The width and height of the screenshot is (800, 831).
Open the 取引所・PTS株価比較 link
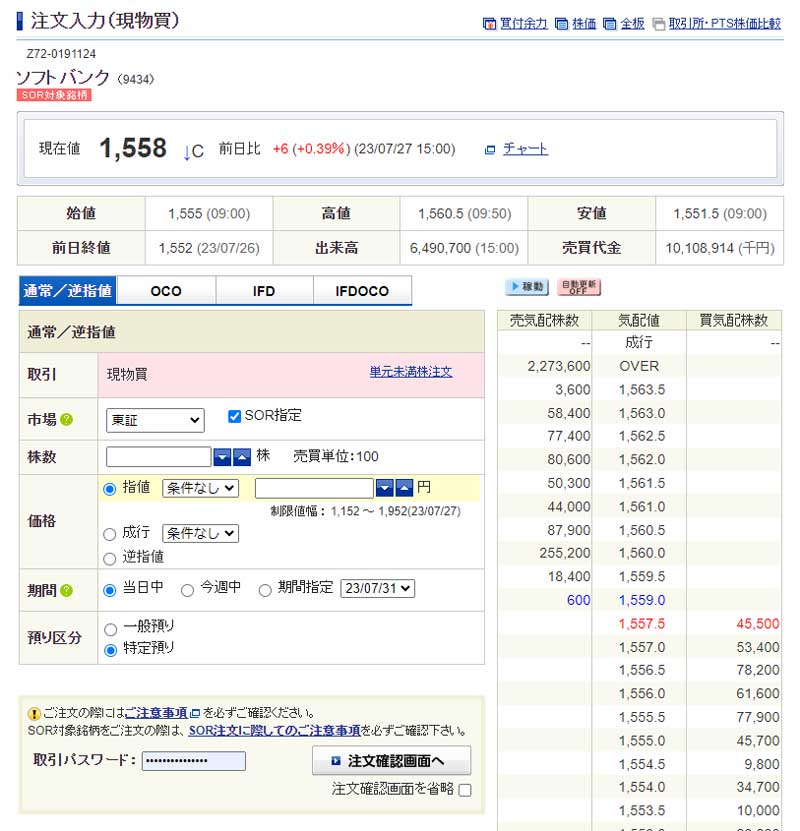pos(725,23)
